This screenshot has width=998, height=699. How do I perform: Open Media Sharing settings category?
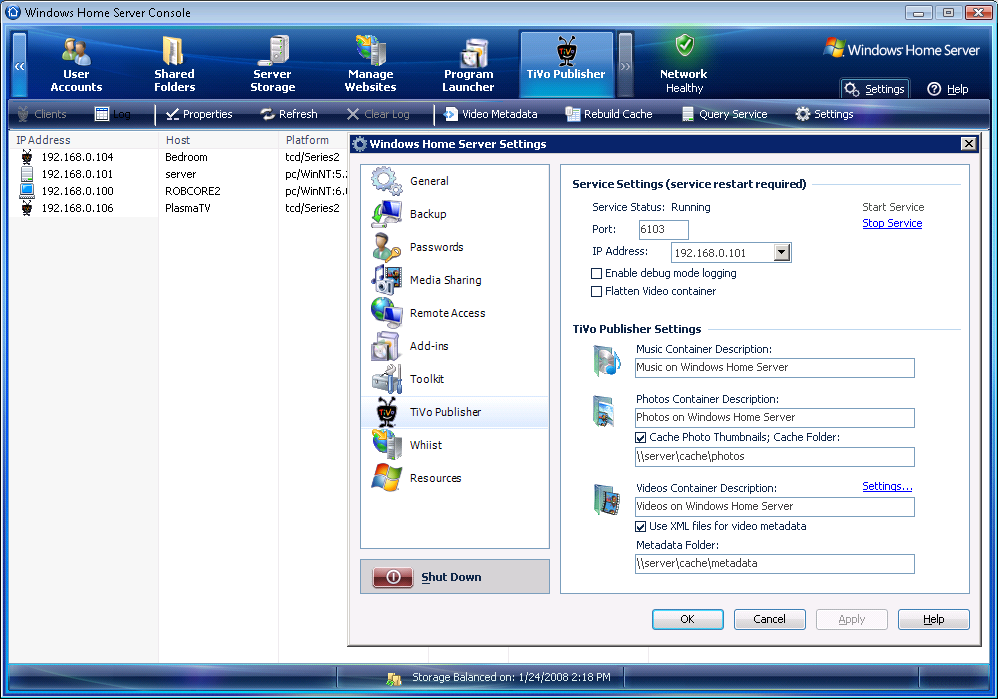(x=454, y=280)
